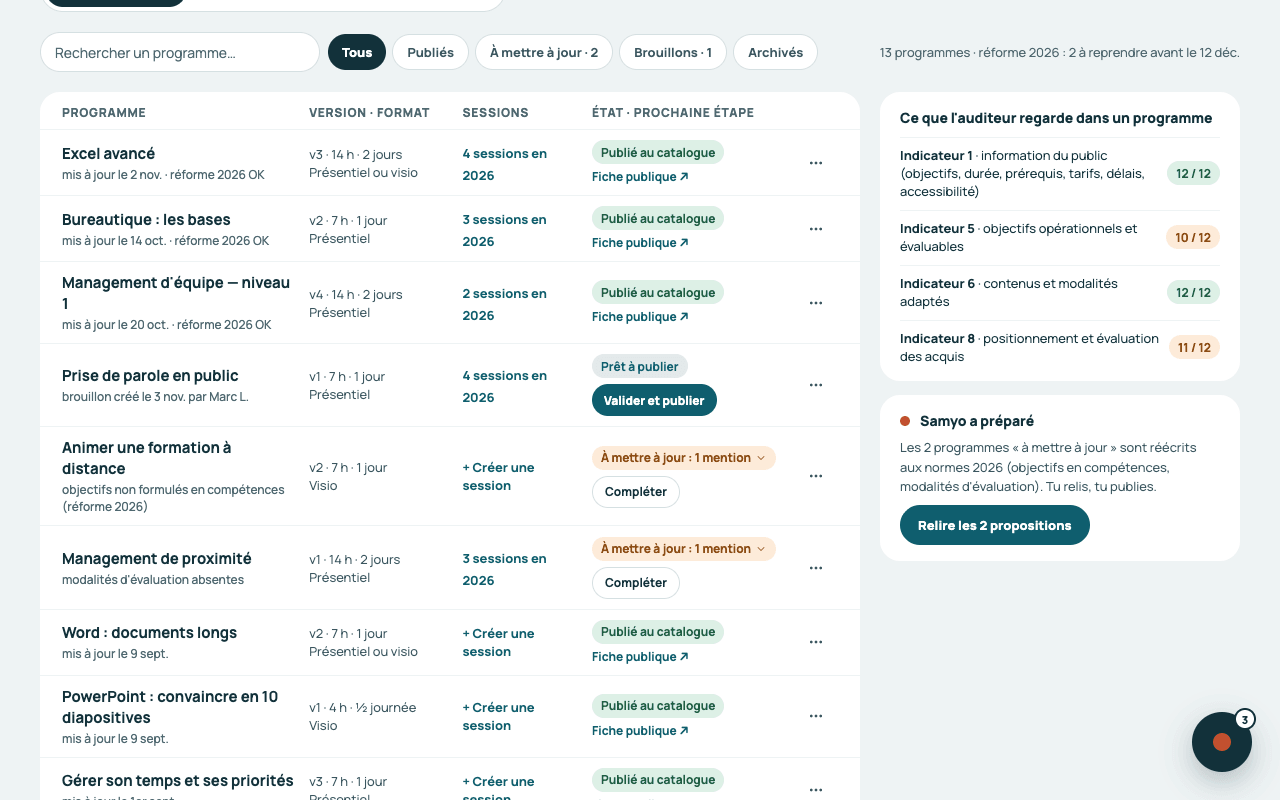
Task: Click Valider et publier for Prise de parole
Action: point(654,400)
